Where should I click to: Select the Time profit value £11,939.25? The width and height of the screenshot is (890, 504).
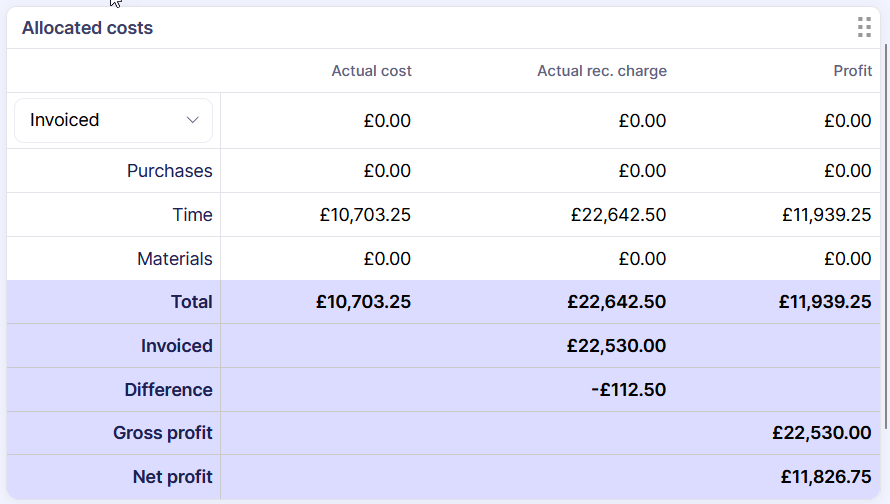826,215
